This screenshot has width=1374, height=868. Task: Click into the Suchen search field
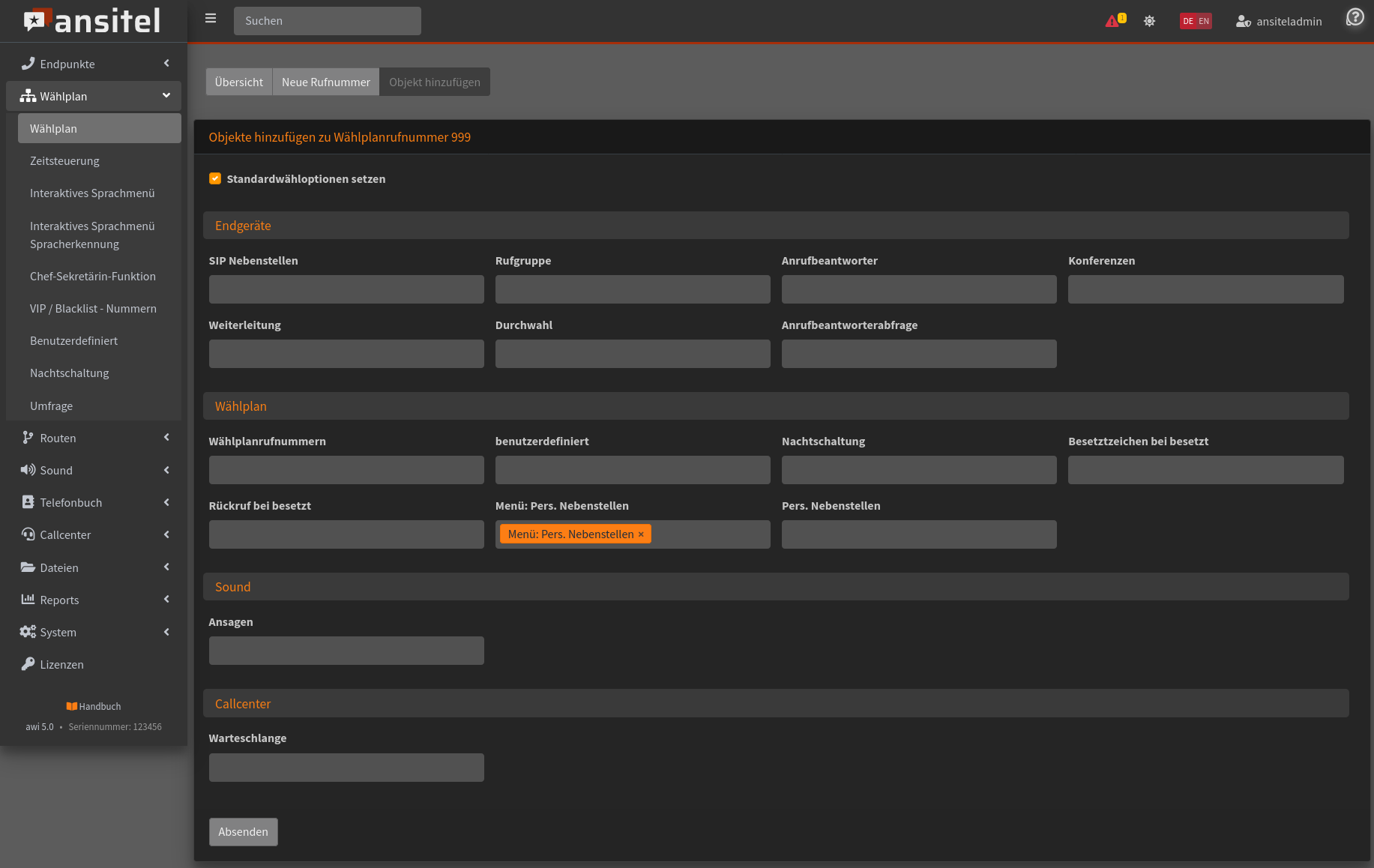coord(328,21)
